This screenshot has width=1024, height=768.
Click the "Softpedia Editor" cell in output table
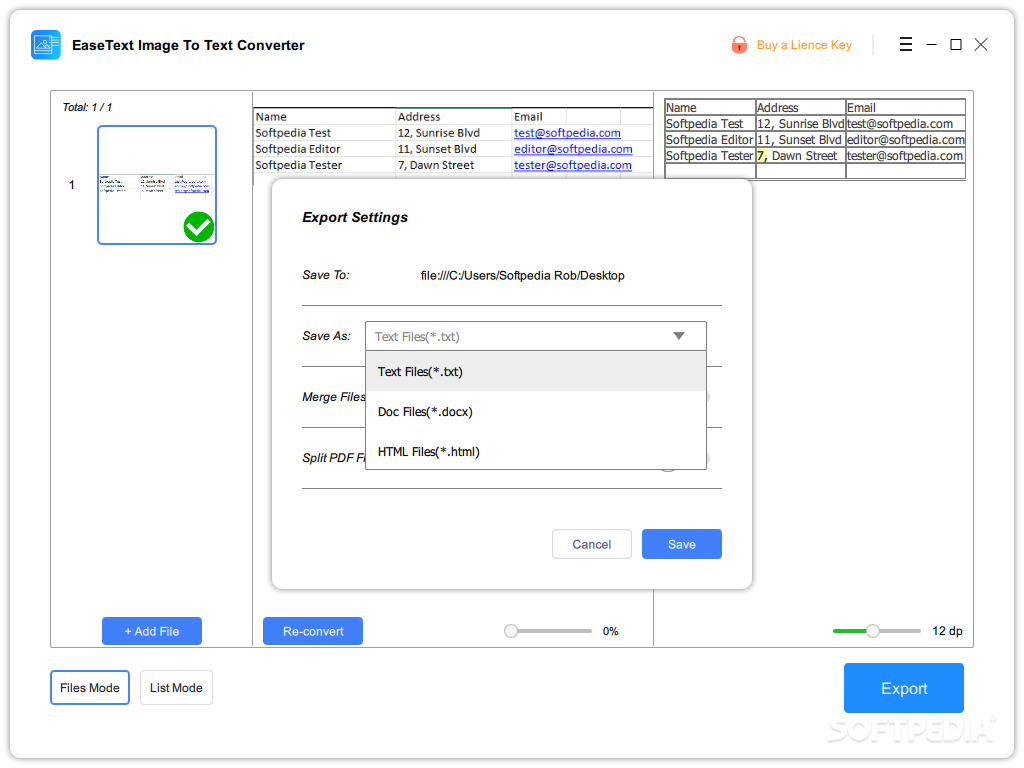tap(709, 140)
